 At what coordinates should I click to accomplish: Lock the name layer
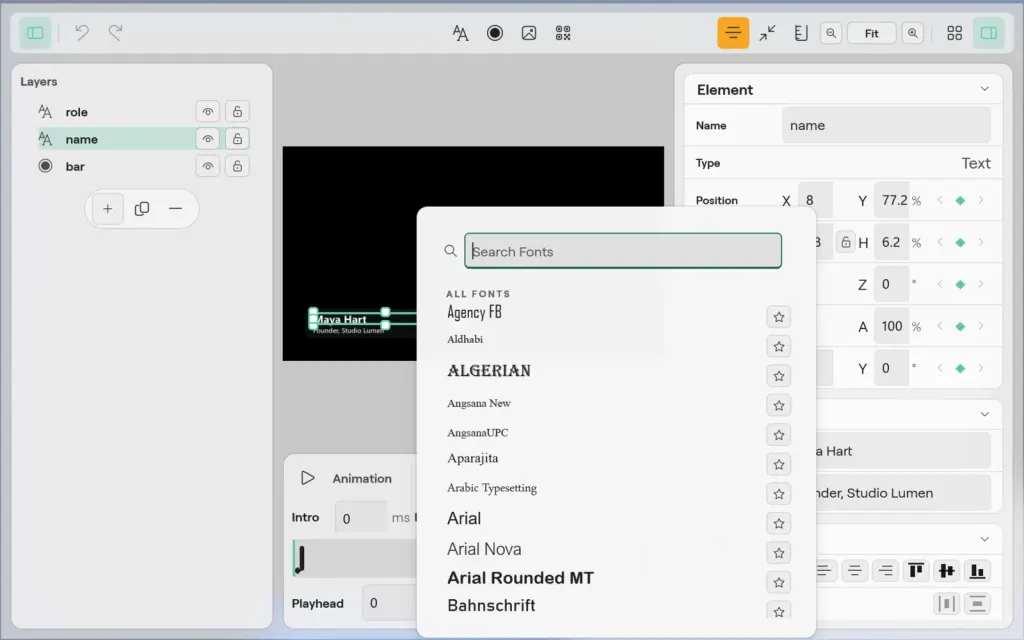coord(237,138)
